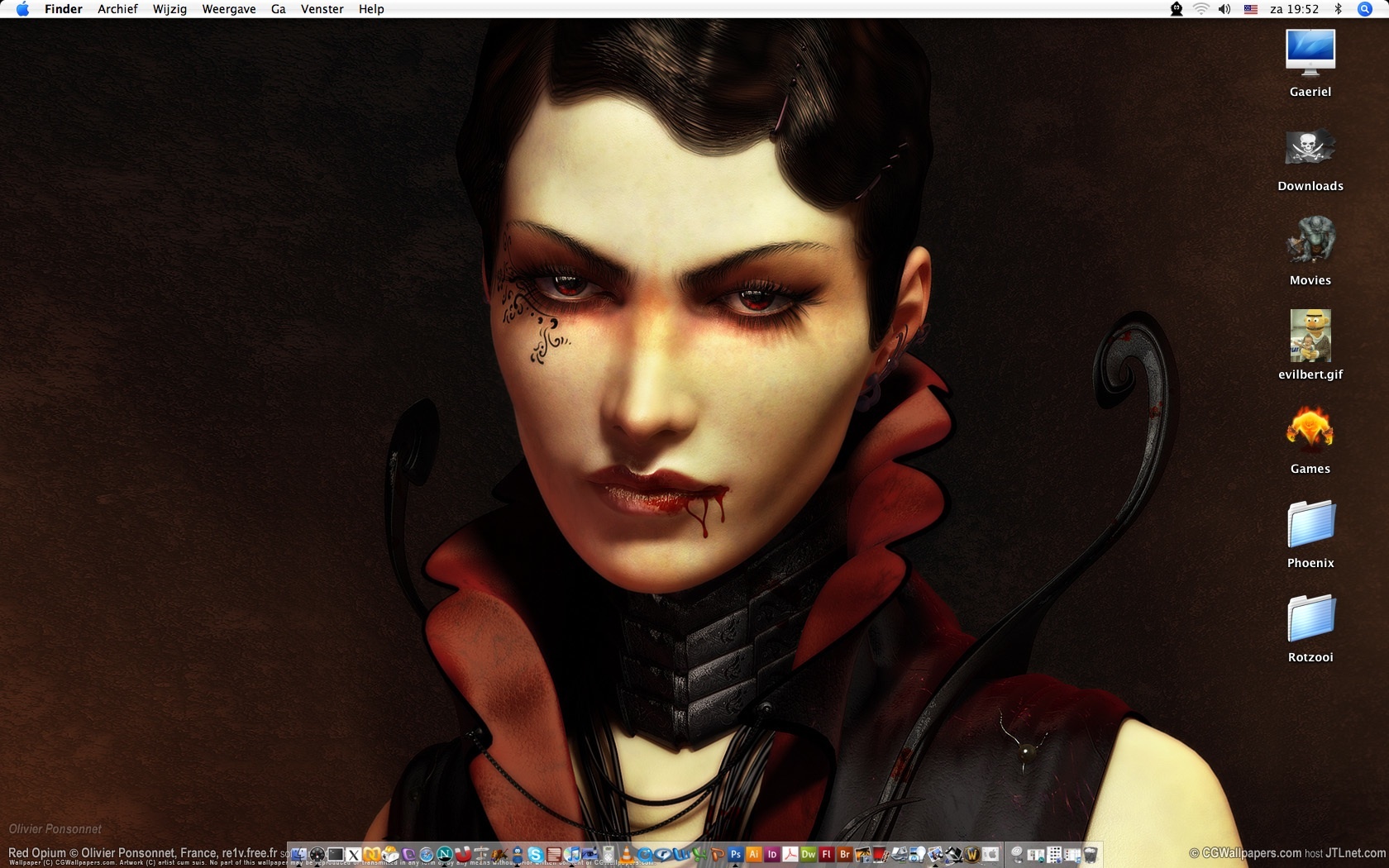Open the Trash in the dock
This screenshot has width=1389, height=868.
pos(1091,855)
